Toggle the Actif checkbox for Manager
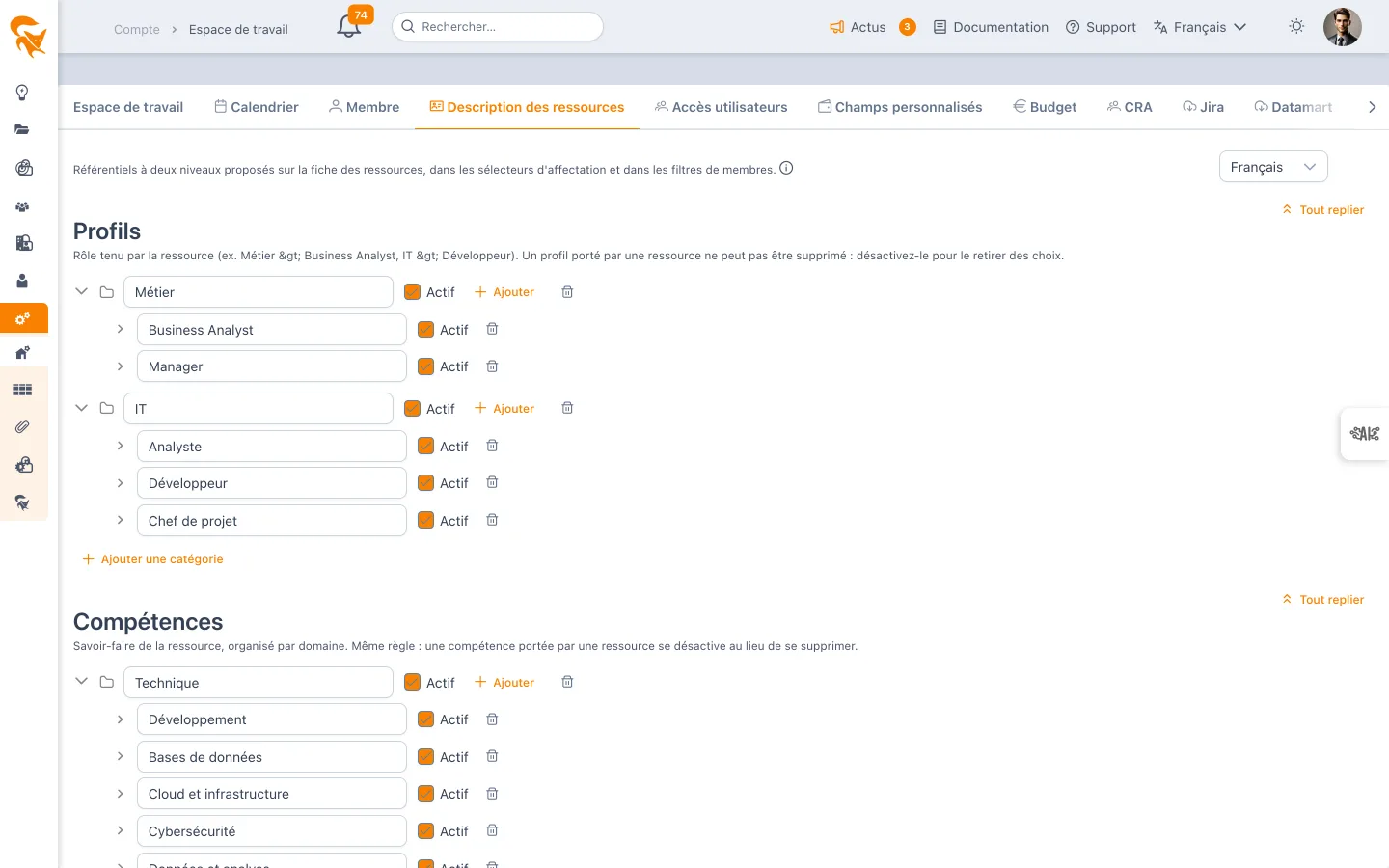1389x868 pixels. pyautogui.click(x=425, y=366)
